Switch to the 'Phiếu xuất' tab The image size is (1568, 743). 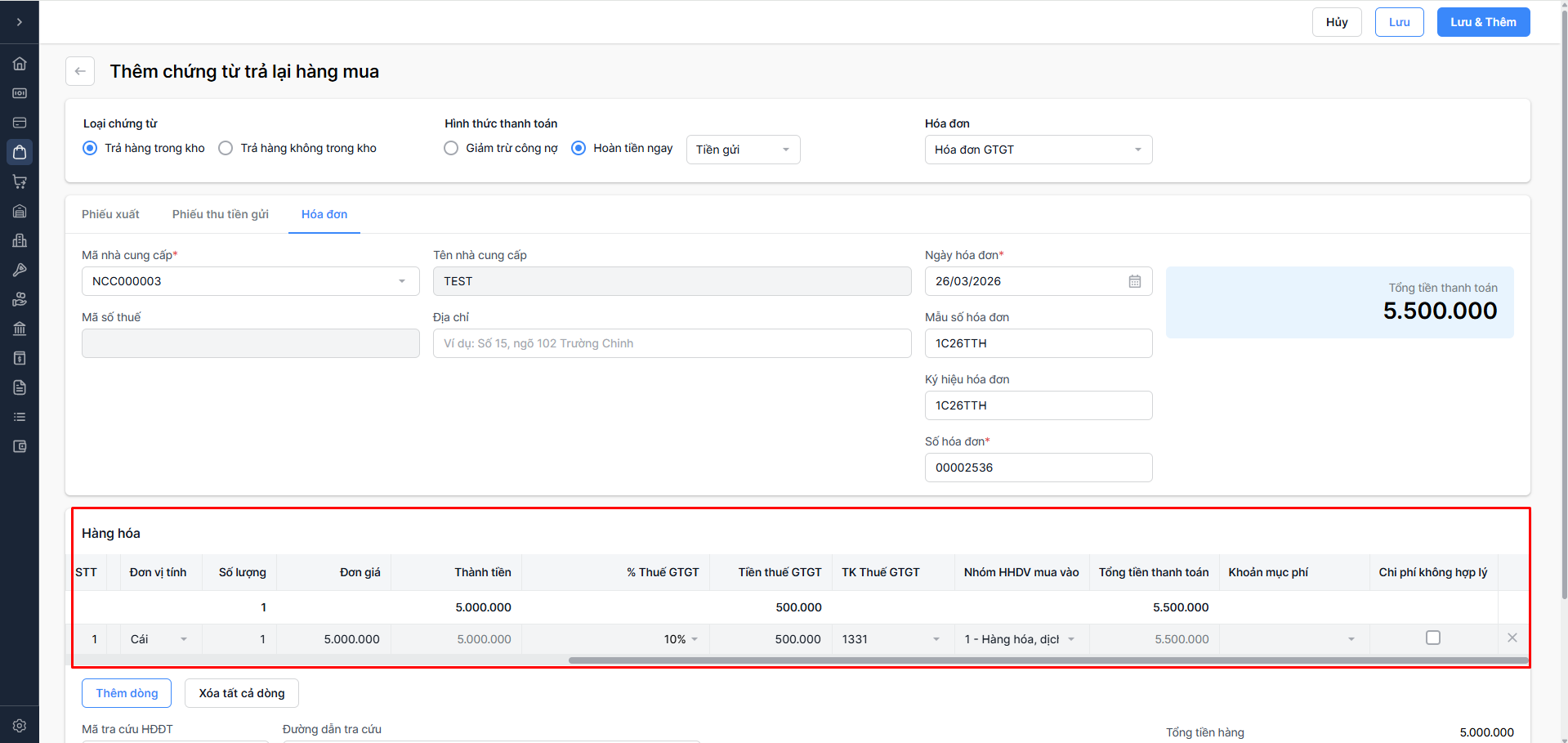point(110,214)
